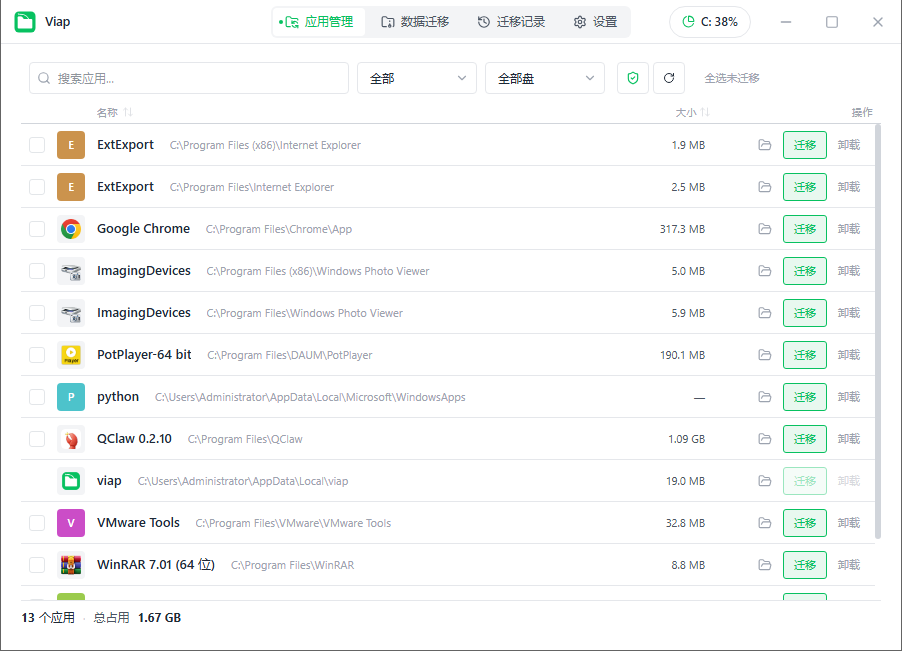
Task: Open the 迁移记录 tab
Action: [x=511, y=22]
